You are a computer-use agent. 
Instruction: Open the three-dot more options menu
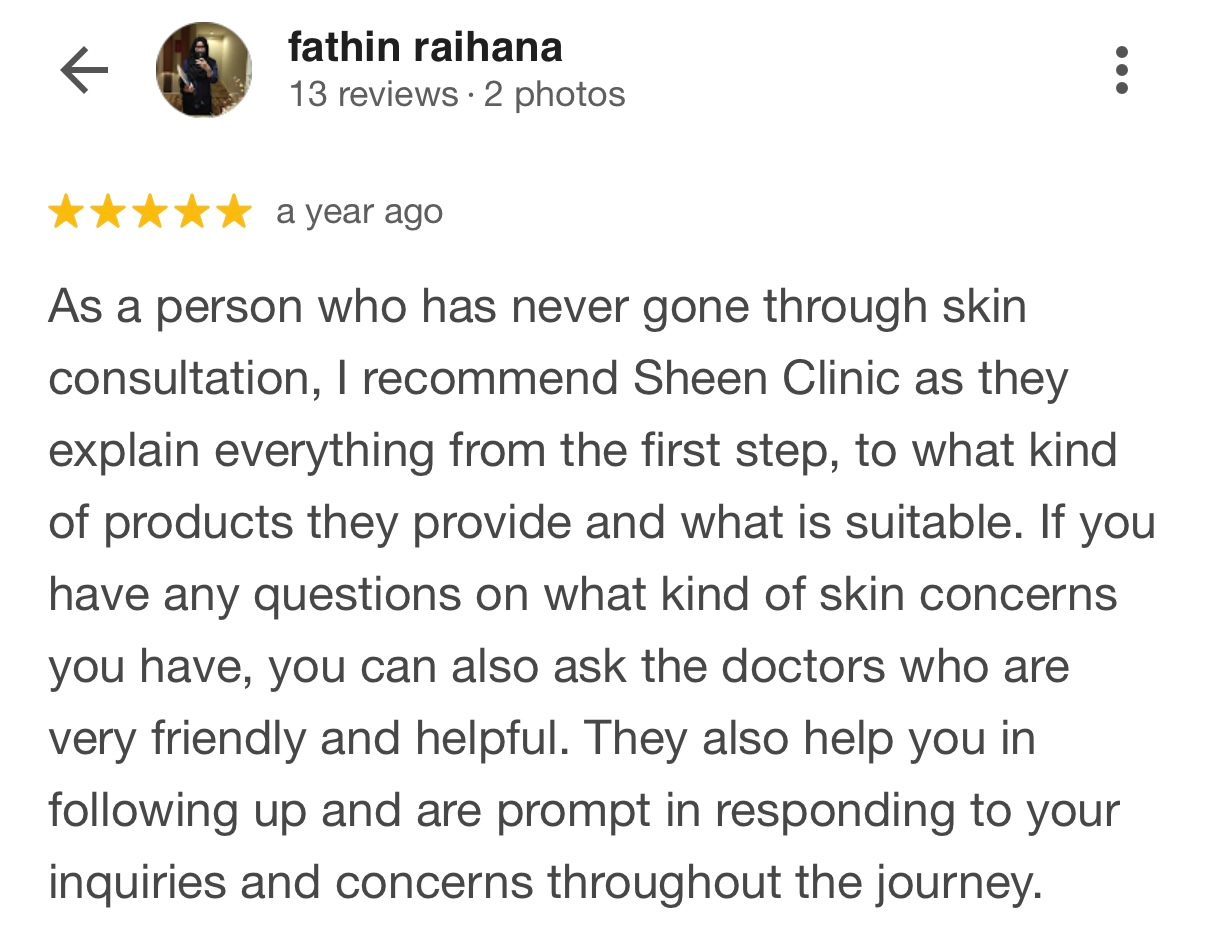pyautogui.click(x=1121, y=70)
